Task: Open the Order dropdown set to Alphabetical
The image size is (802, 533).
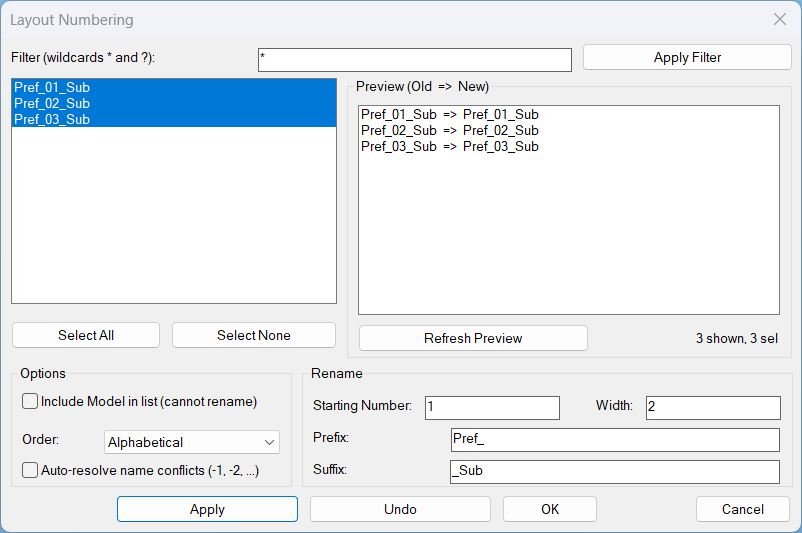Action: point(192,442)
